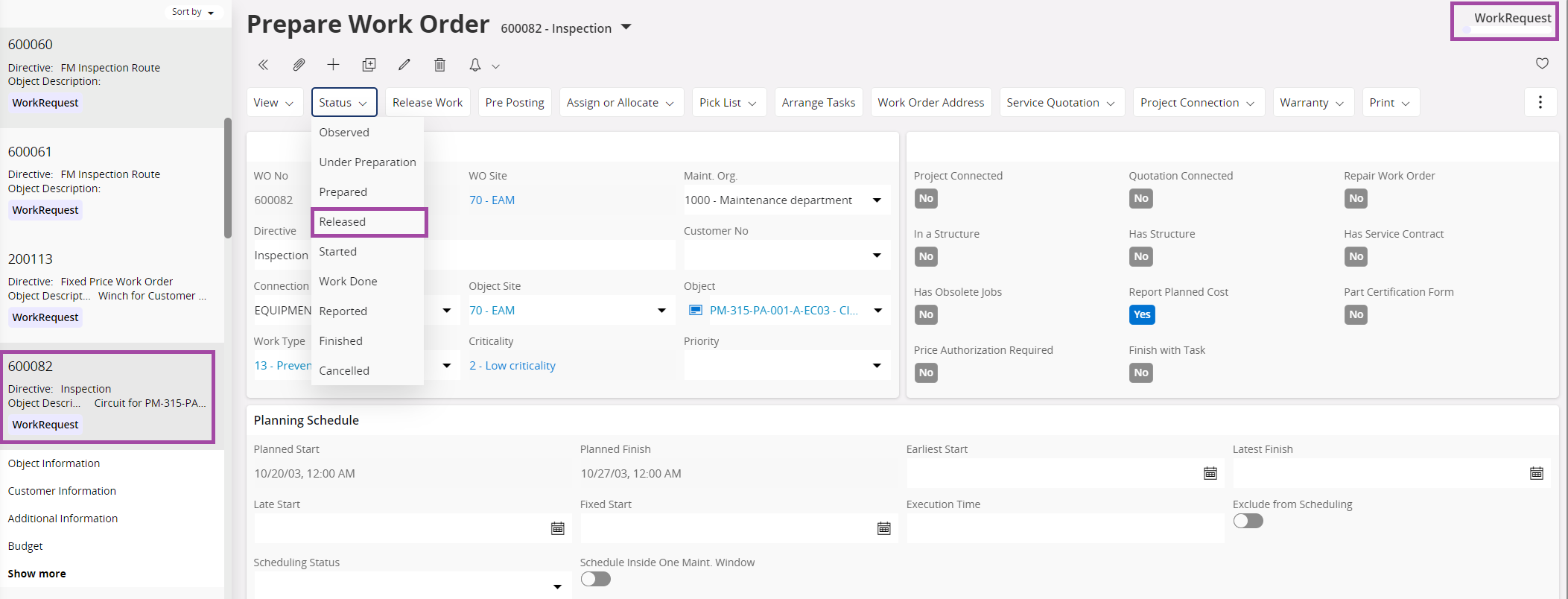Open the bell notifications icon

click(475, 65)
